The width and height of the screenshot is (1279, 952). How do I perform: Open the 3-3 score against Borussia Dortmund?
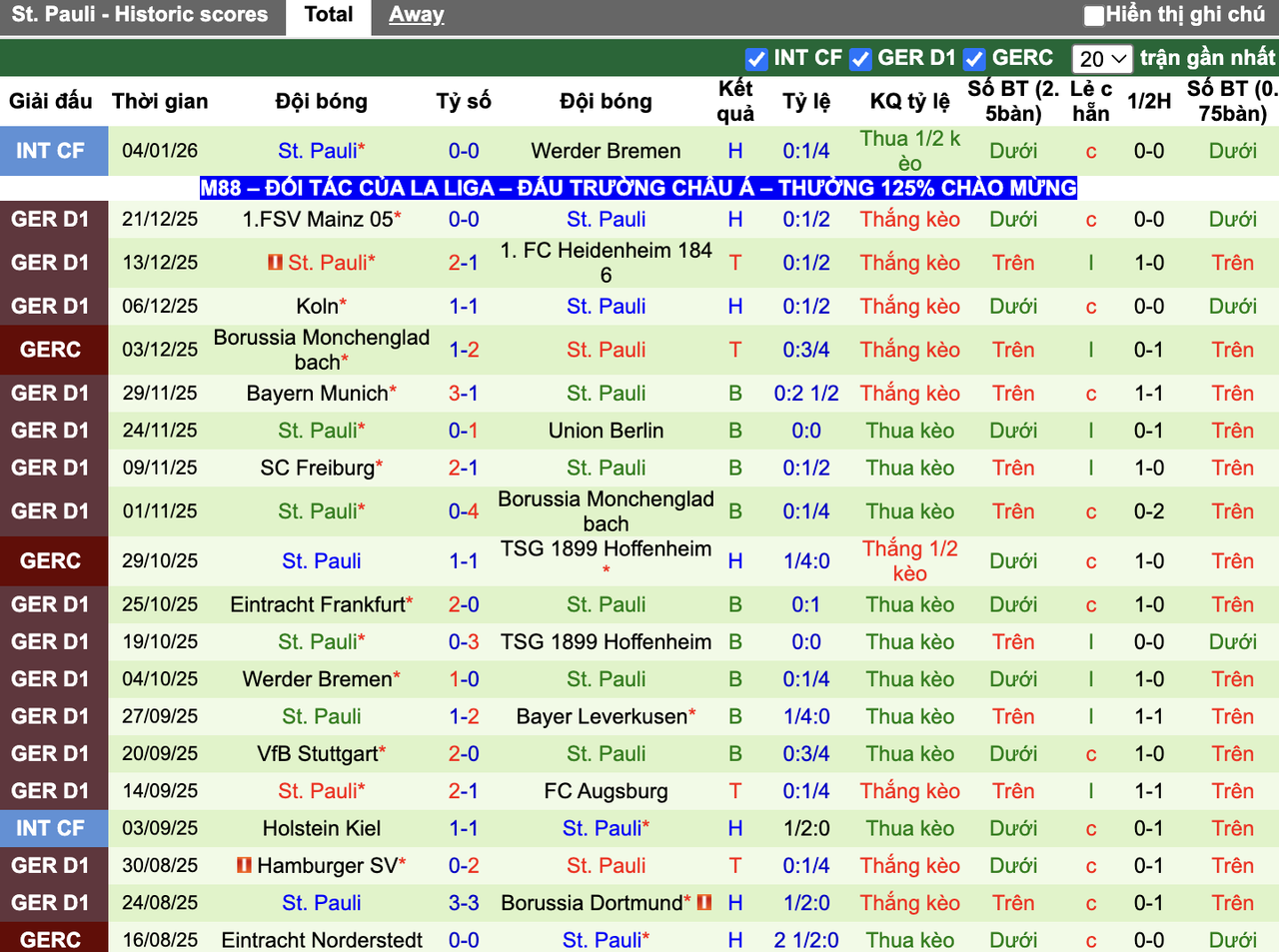pos(464,903)
